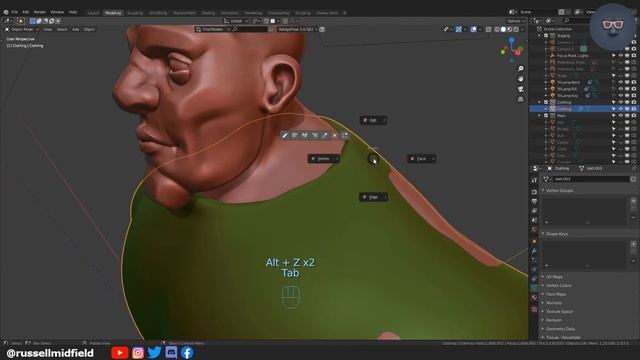Add a new shape key with plus button
The width and height of the screenshot is (640, 360).
pyautogui.click(x=633, y=244)
